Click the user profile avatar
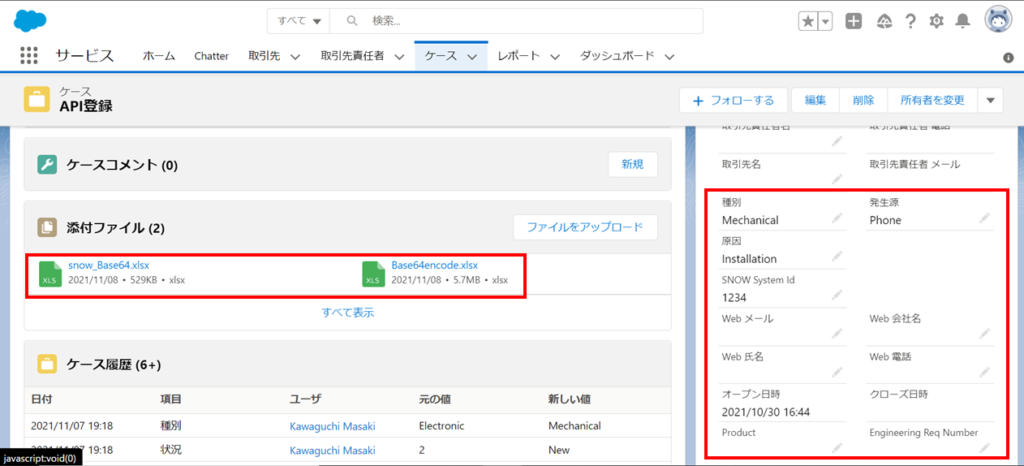 [999, 20]
